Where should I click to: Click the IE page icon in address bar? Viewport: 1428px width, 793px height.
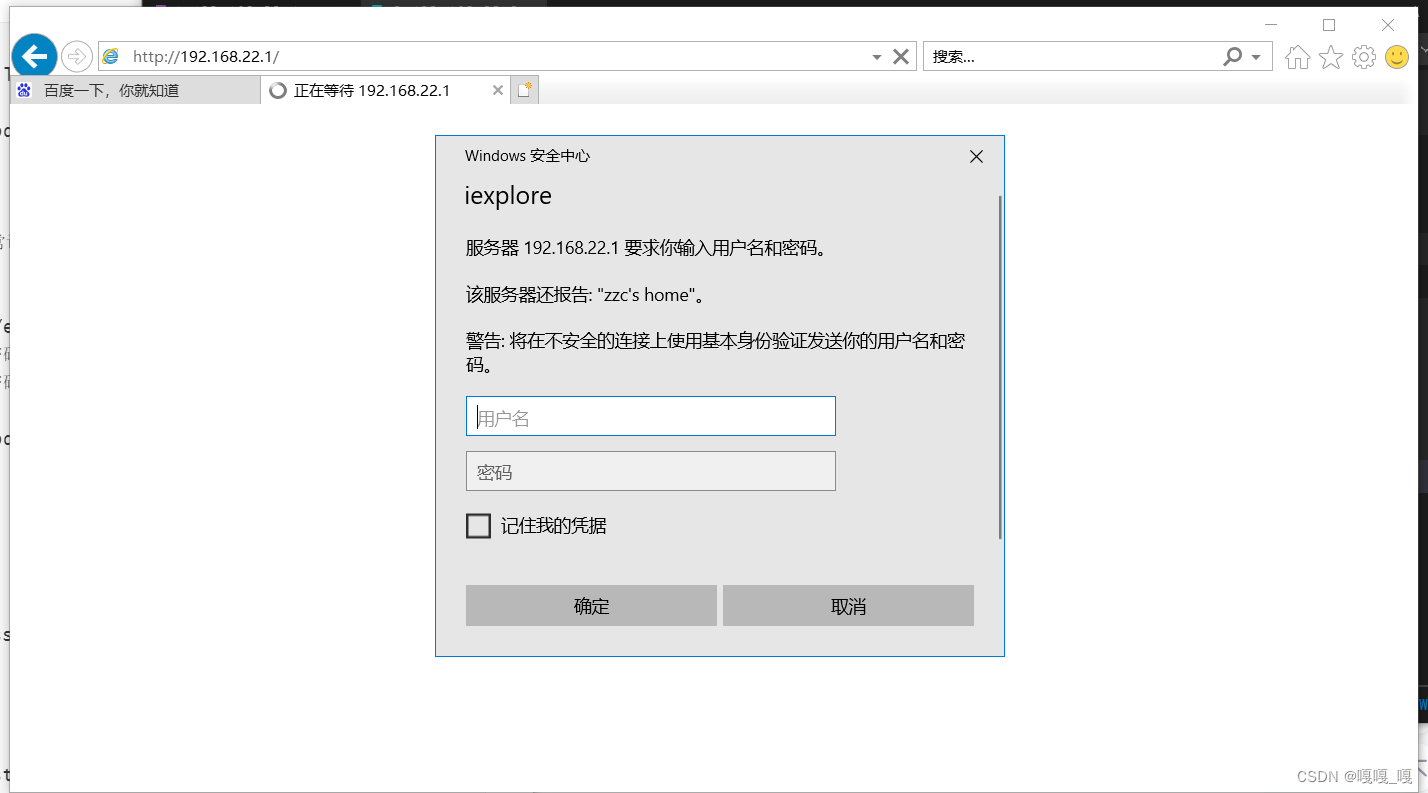111,57
